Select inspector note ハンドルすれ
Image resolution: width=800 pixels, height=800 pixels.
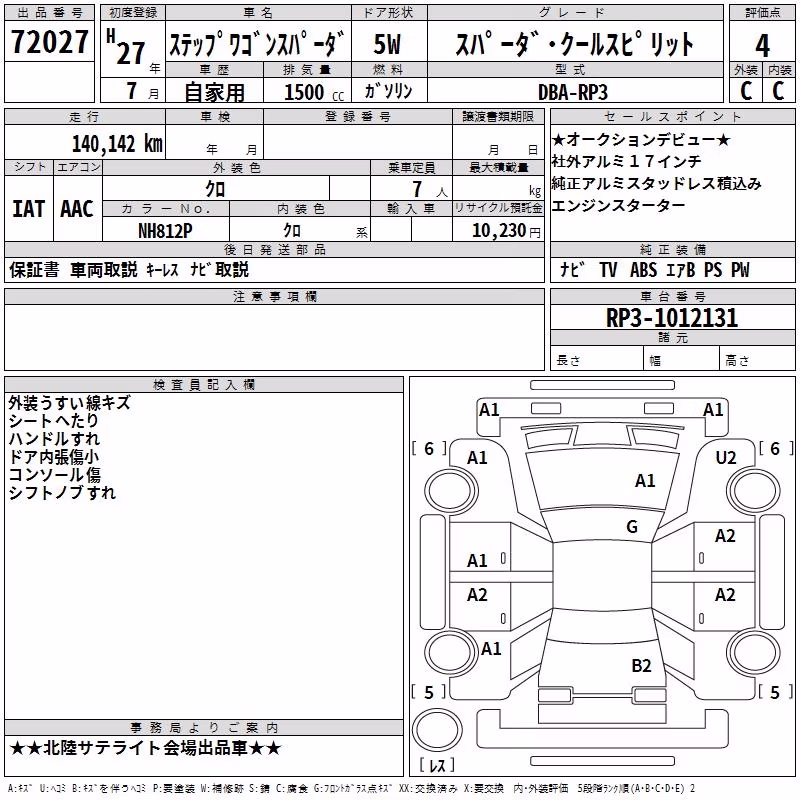(x=54, y=438)
